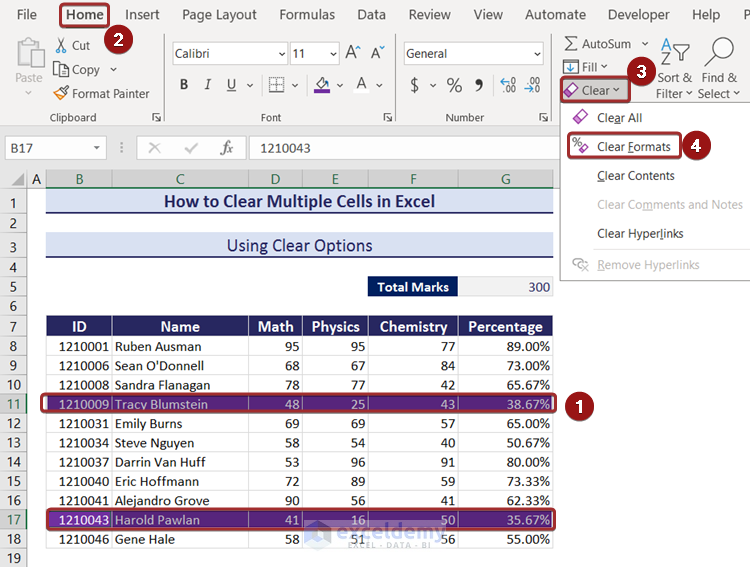Click the Insert Function fx icon
750x567 pixels.
click(227, 148)
